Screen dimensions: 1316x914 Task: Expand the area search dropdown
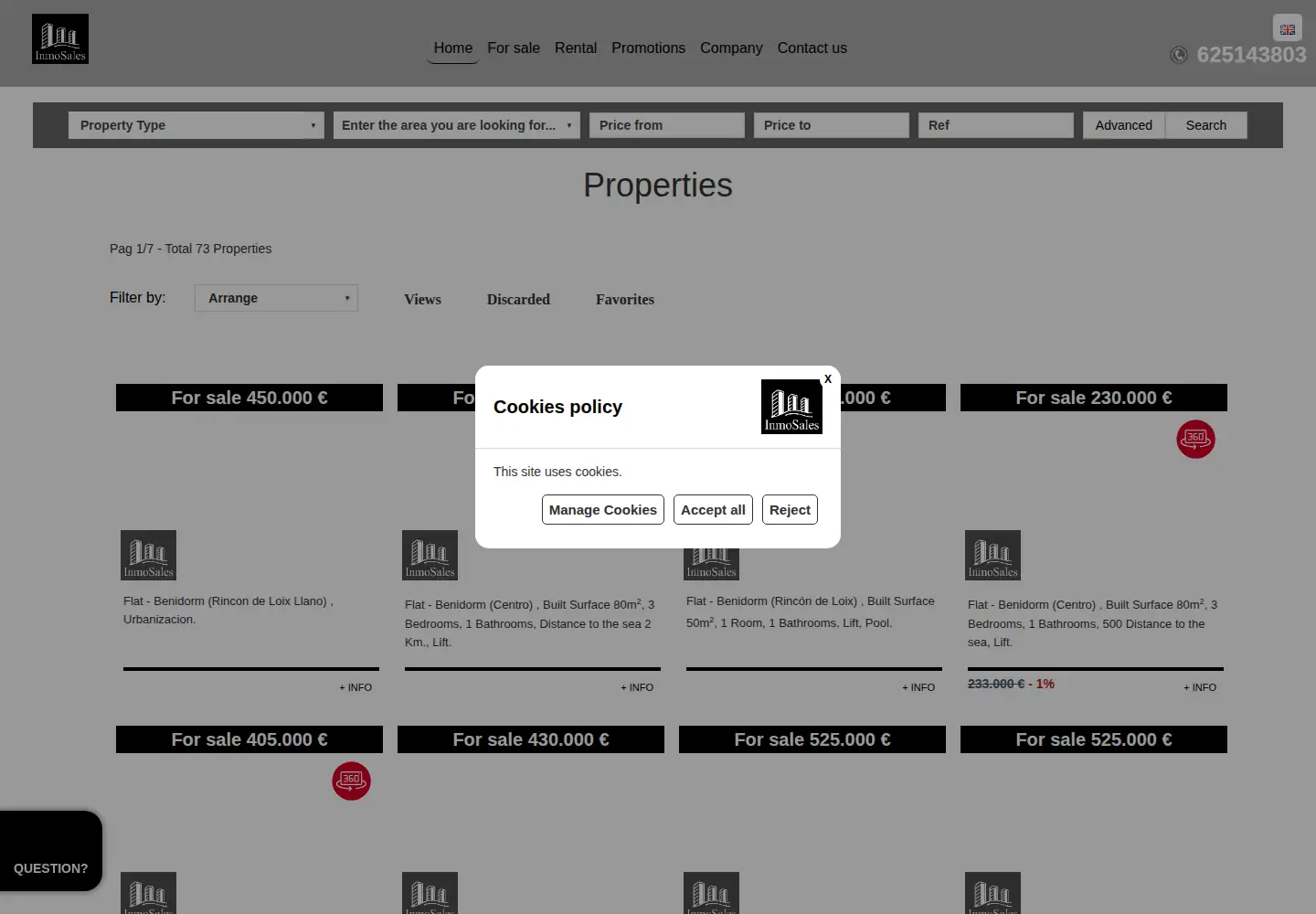[457, 125]
